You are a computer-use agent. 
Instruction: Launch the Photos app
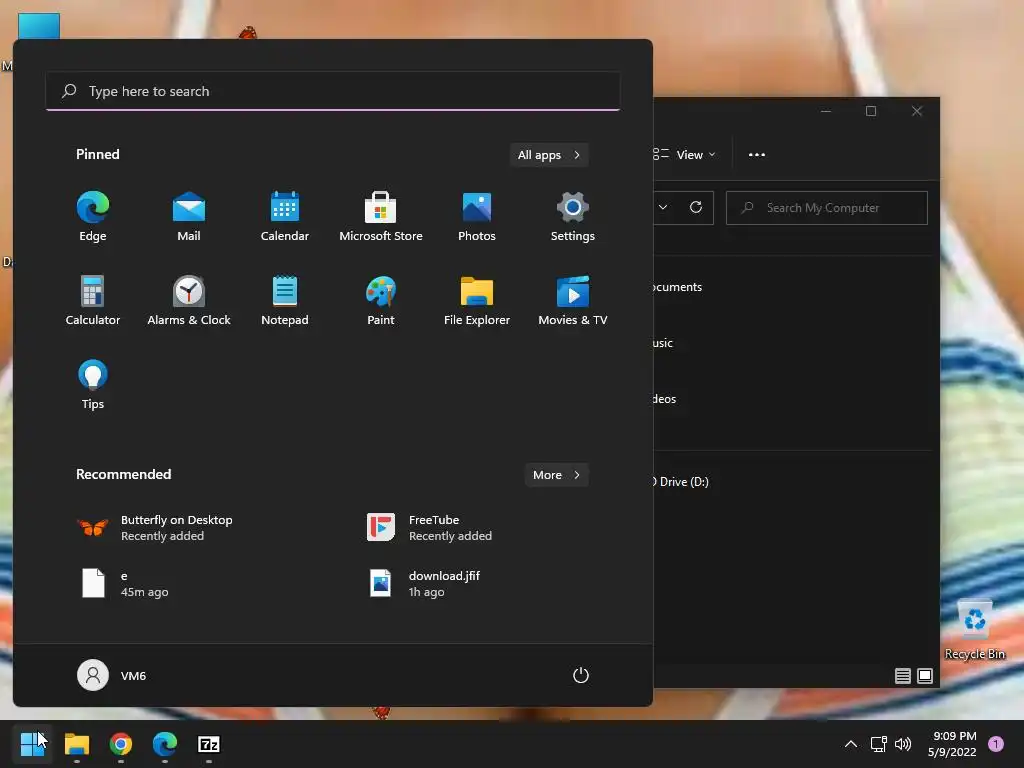tap(477, 216)
